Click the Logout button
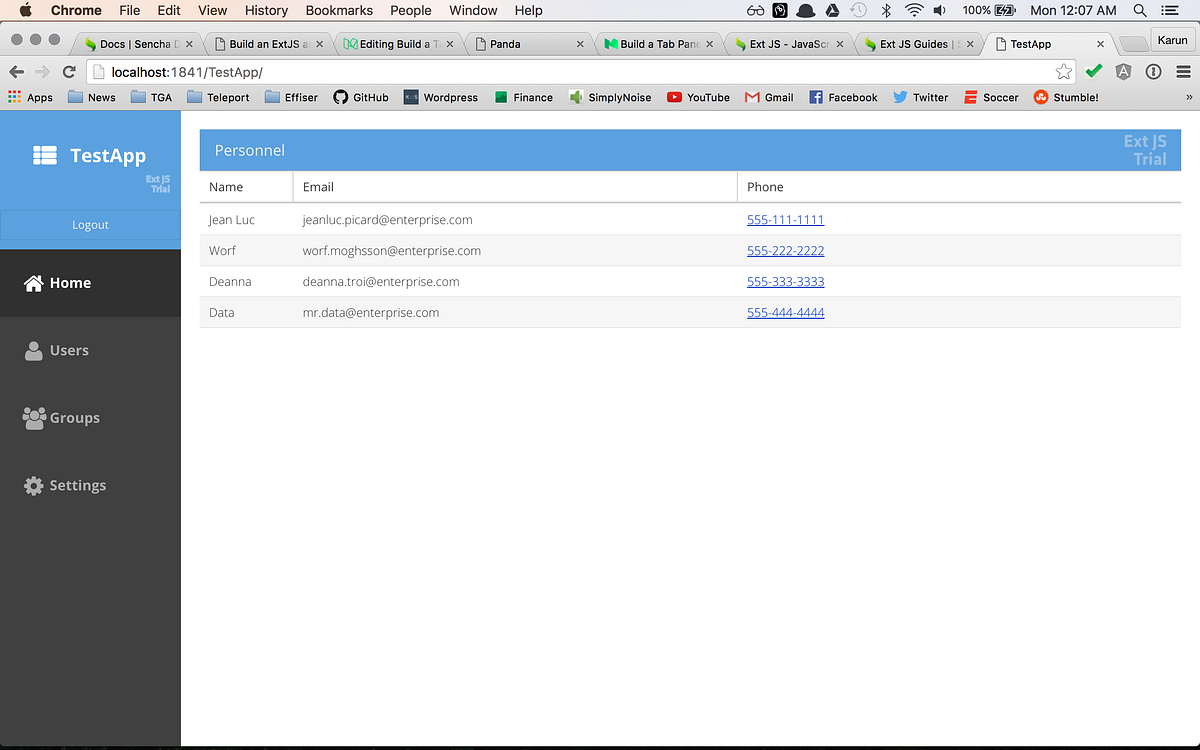 [x=90, y=225]
